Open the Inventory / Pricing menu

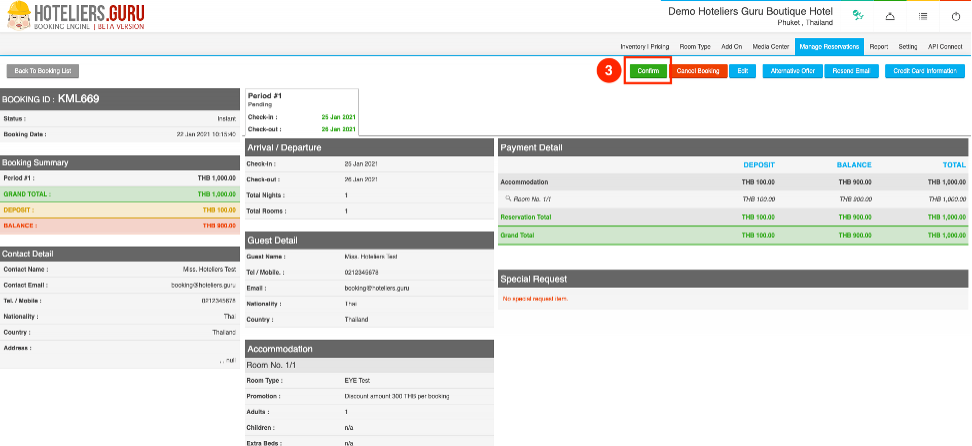coord(645,46)
